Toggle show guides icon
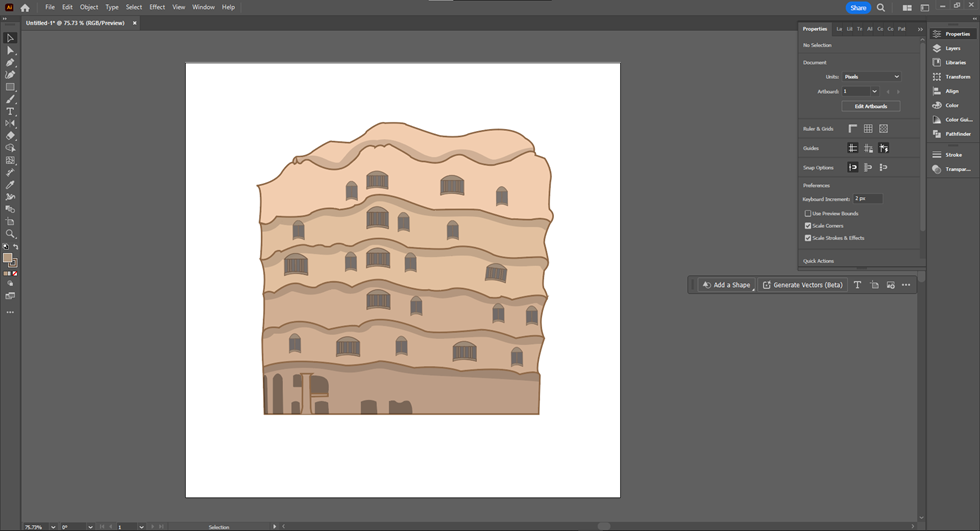This screenshot has width=980, height=531. click(x=852, y=148)
